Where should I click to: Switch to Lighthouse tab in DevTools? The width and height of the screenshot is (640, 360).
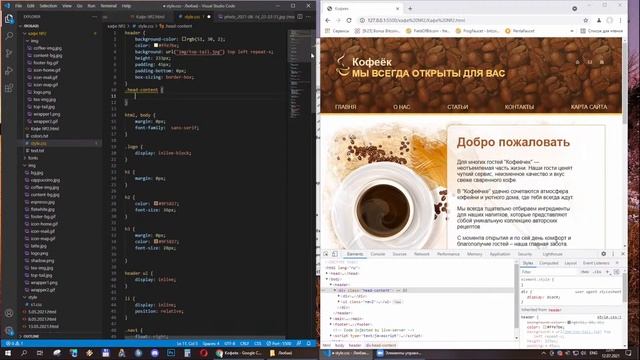(x=553, y=254)
